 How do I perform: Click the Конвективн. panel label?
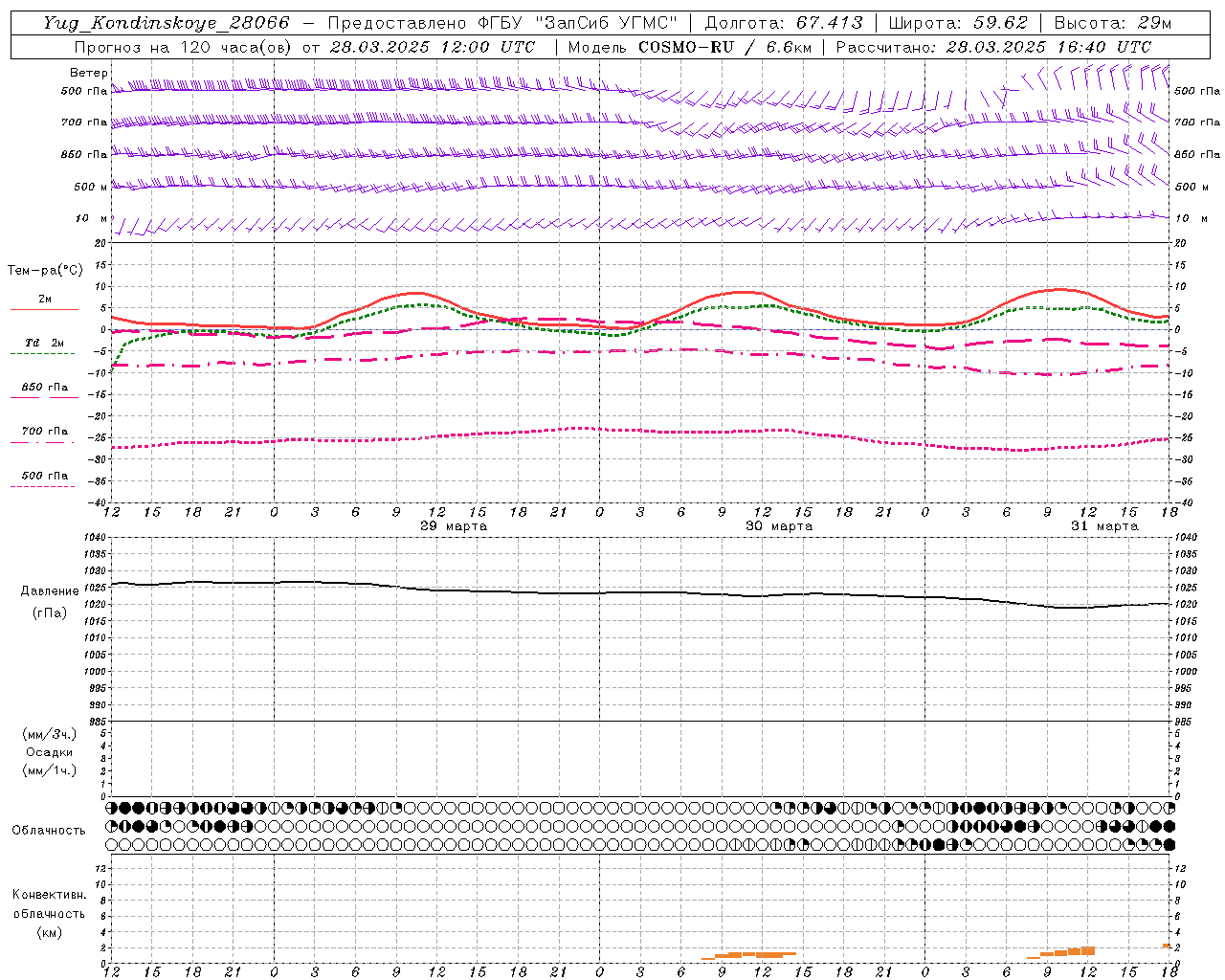[x=50, y=895]
